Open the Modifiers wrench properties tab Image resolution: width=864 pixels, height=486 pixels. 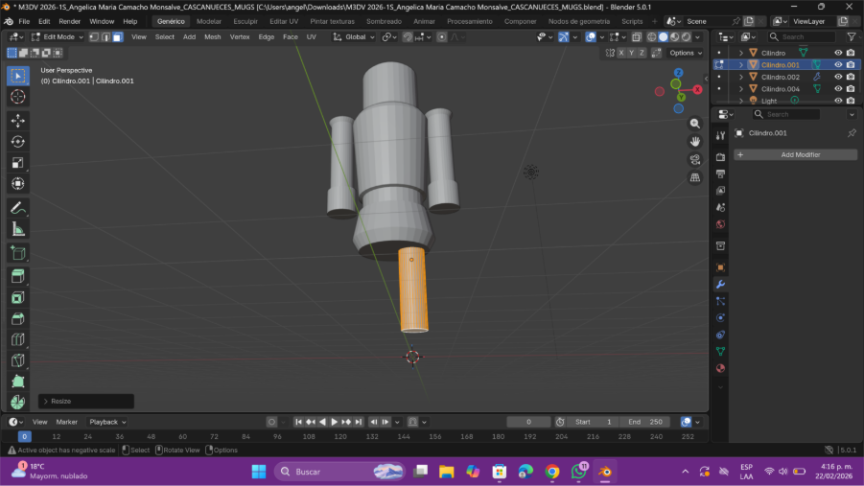tap(720, 284)
